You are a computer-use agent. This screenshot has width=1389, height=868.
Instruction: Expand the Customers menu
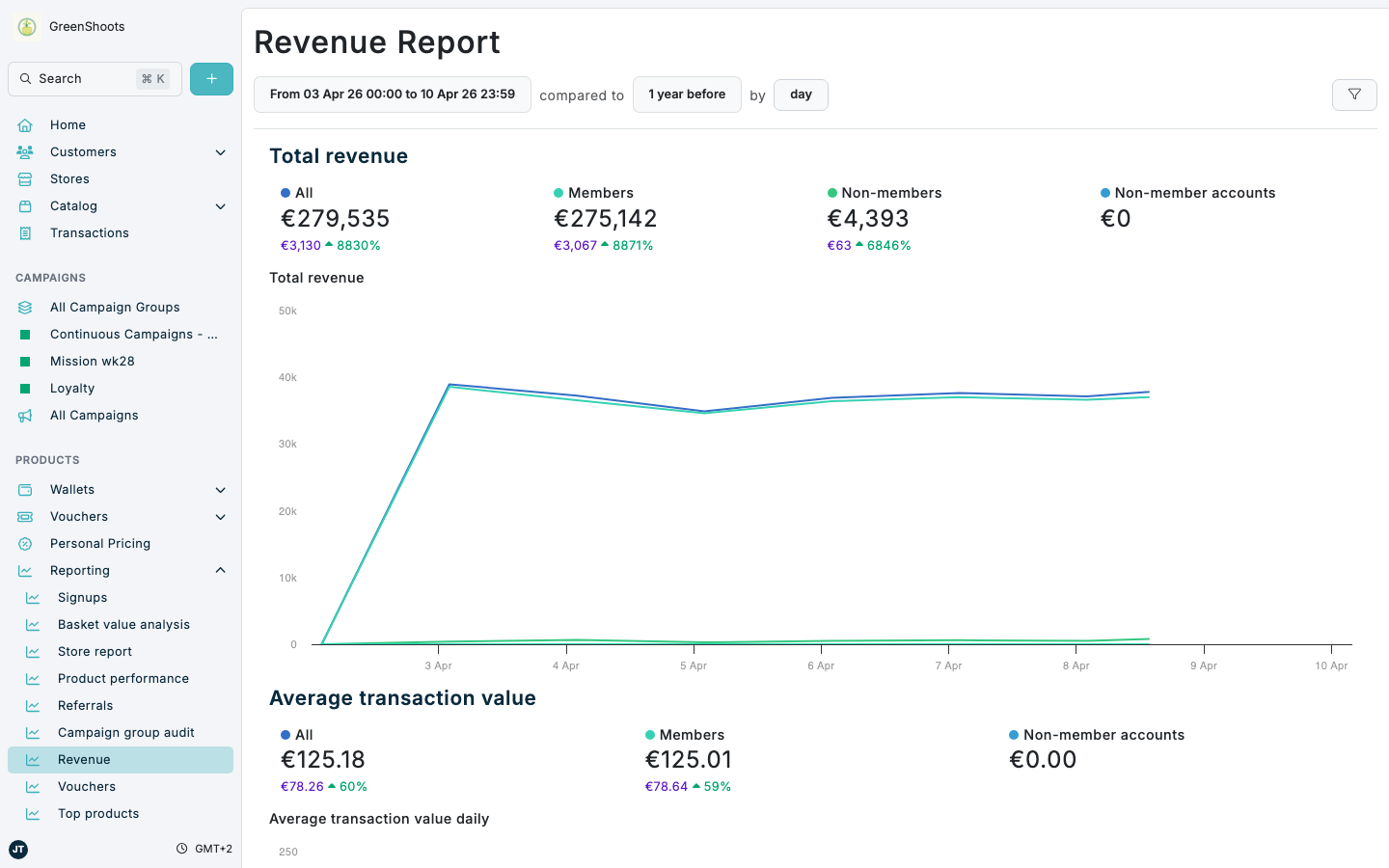coord(83,151)
